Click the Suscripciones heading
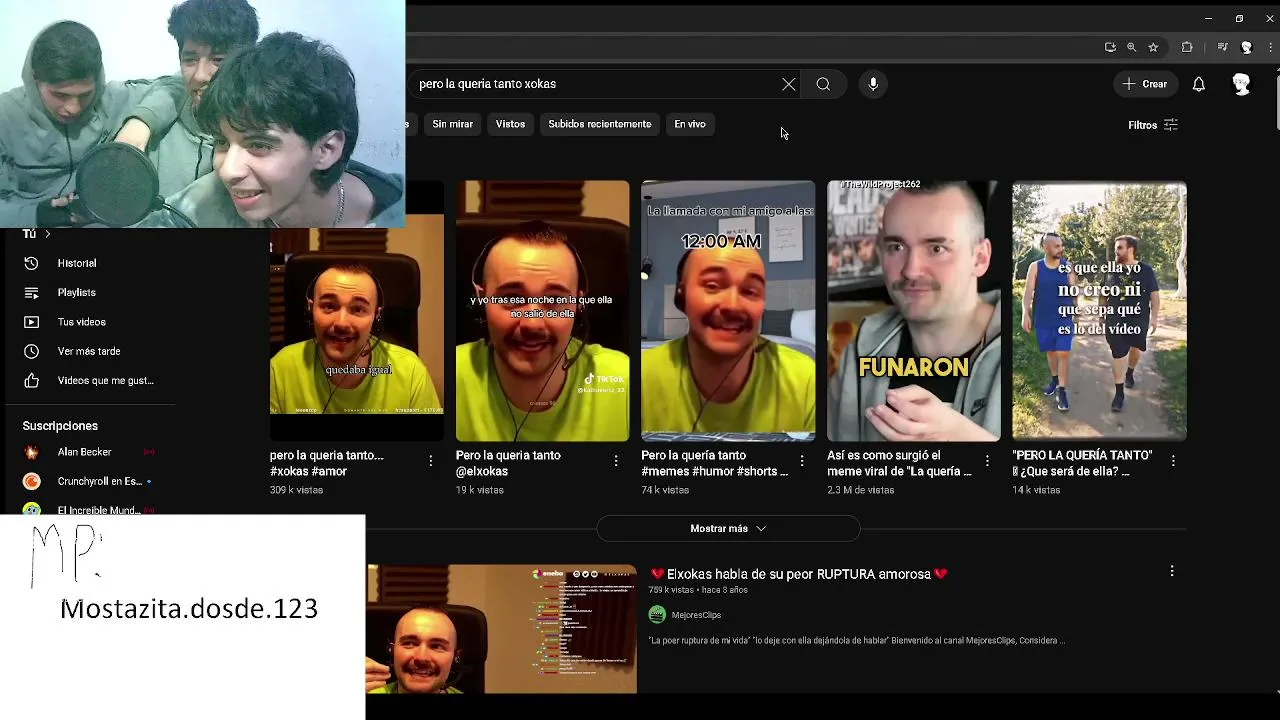 (x=60, y=426)
